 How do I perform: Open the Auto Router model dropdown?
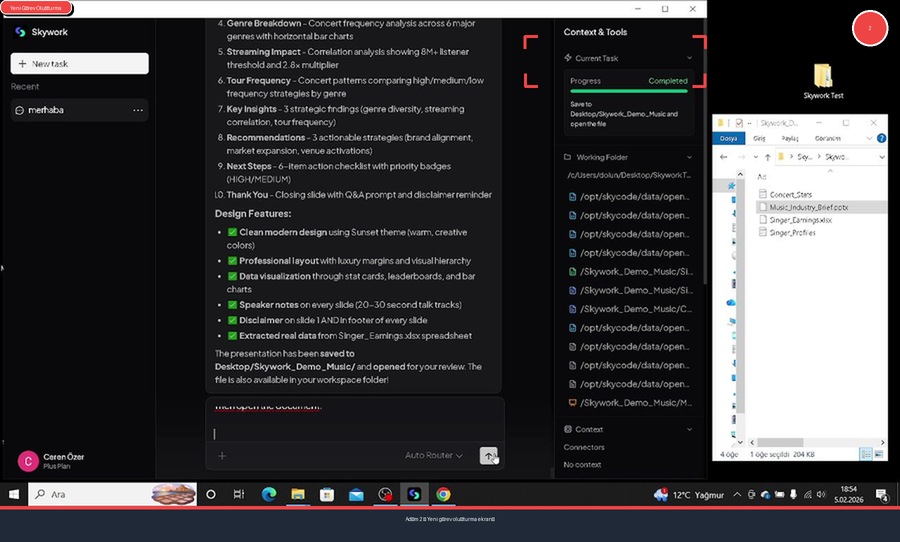(x=433, y=456)
